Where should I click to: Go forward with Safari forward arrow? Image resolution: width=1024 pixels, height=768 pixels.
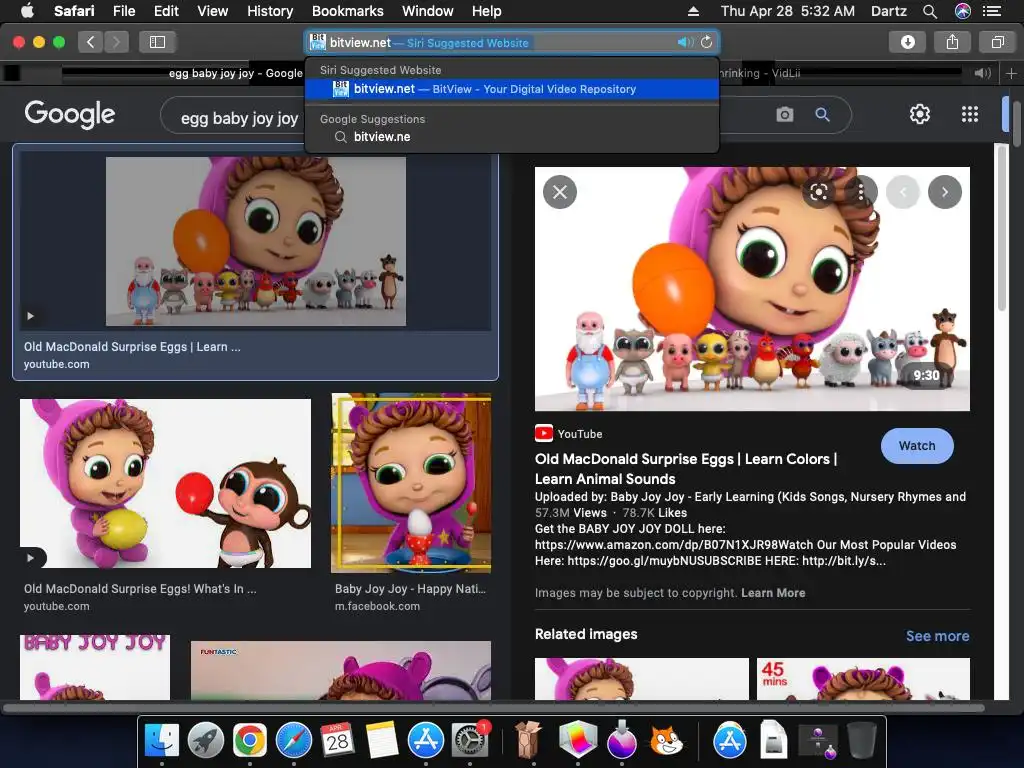click(116, 42)
